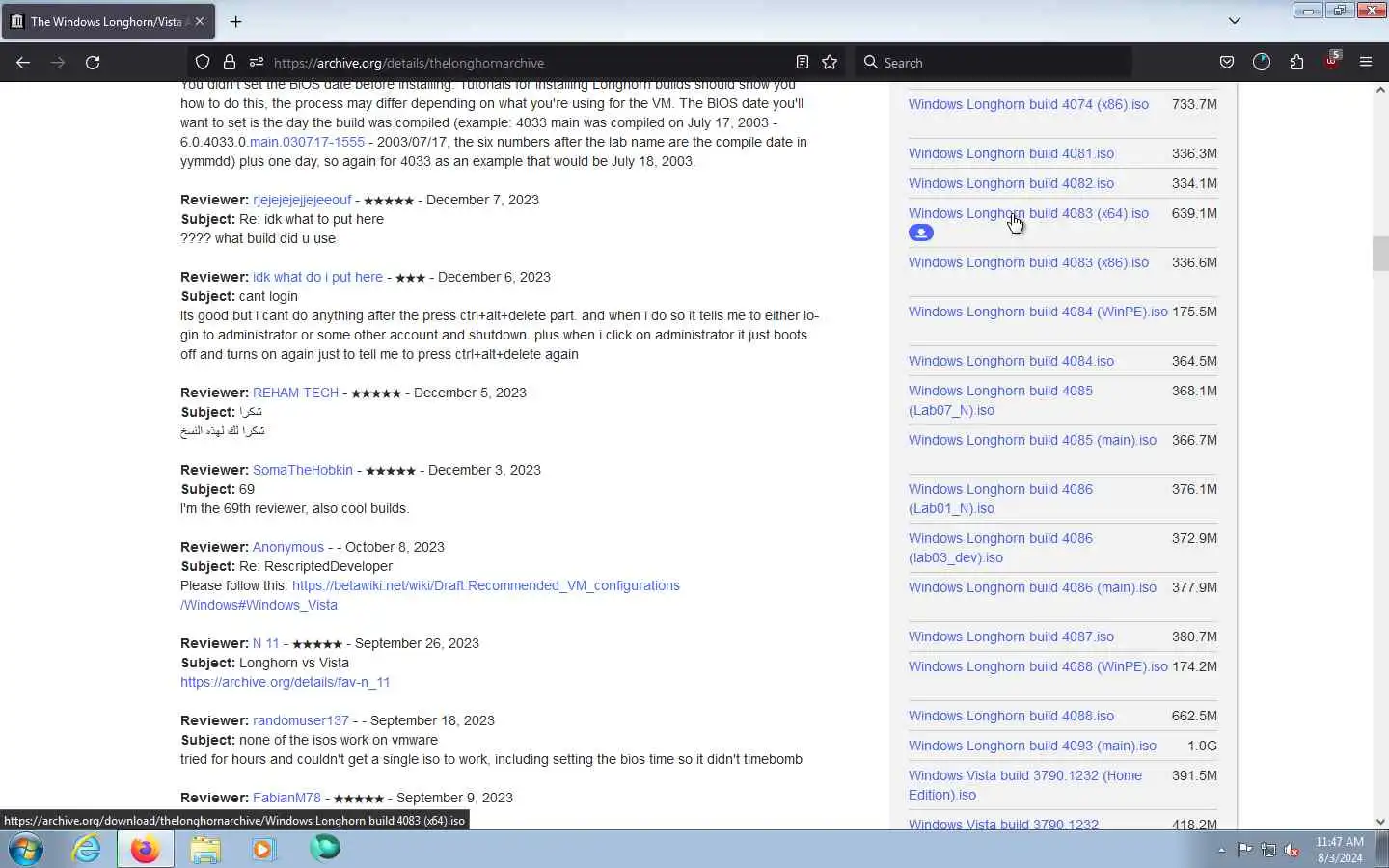Click the blue download badge under build 4083 x64
The image size is (1389, 868).
[x=921, y=232]
